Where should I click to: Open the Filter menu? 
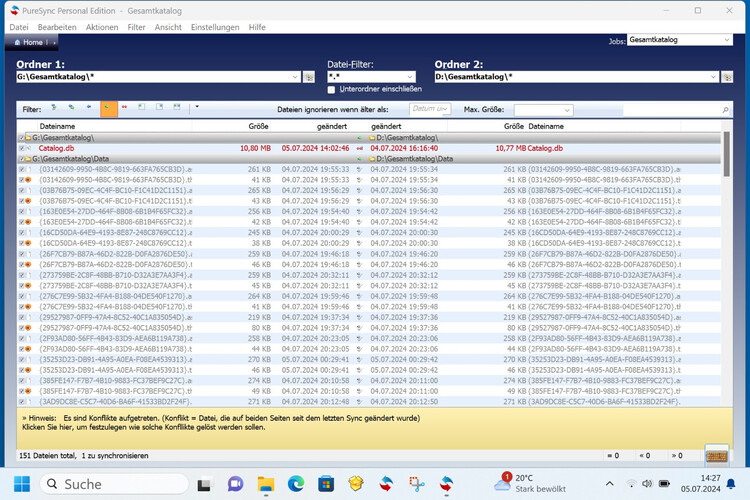coord(136,27)
